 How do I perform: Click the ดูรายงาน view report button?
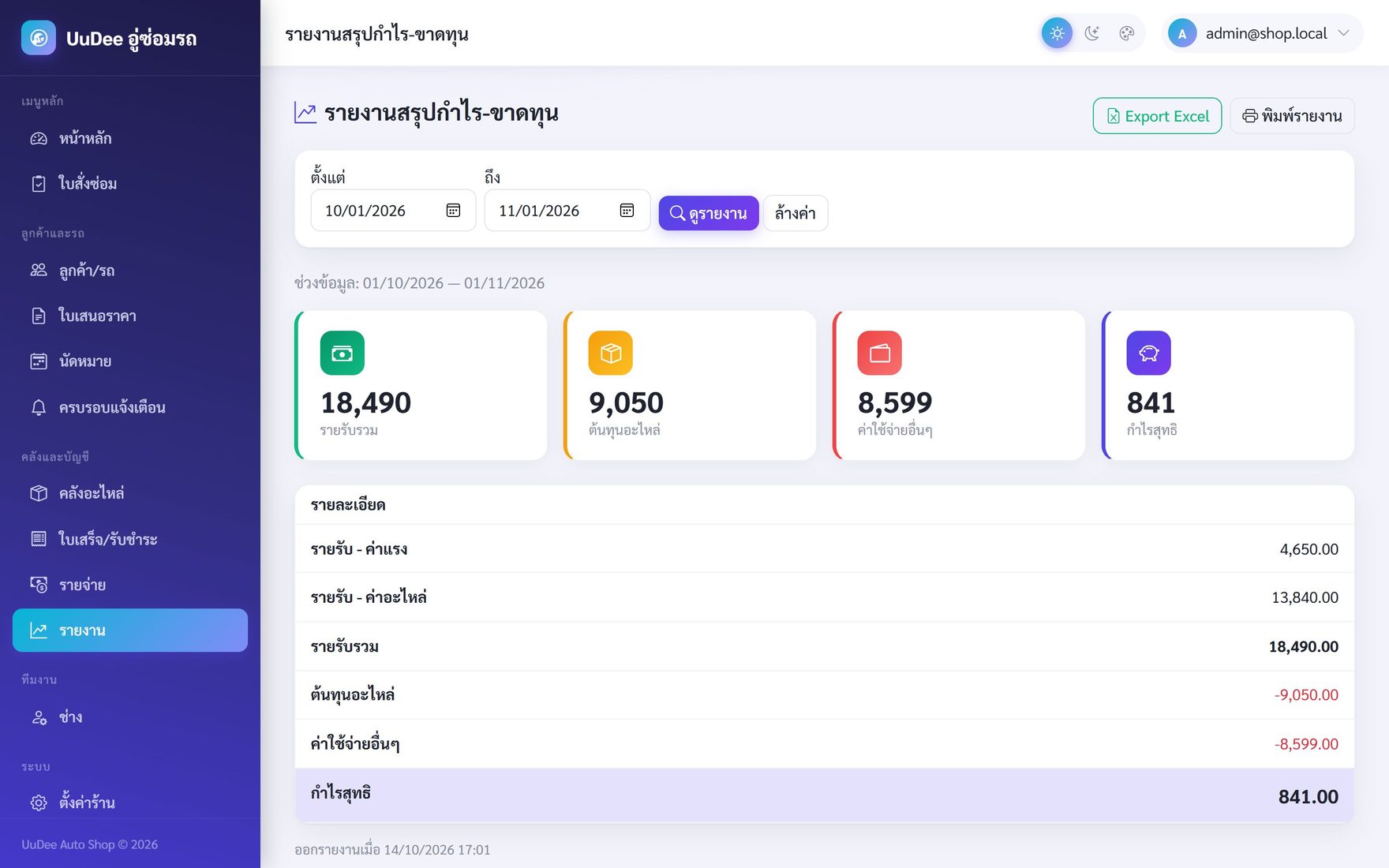point(708,213)
